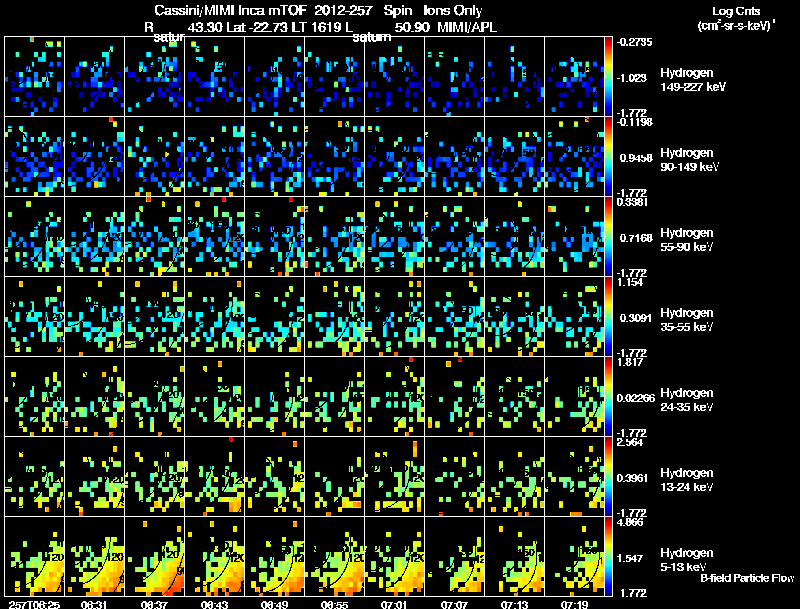Open the 5-13 keV panel at 06:37
Viewport: 800px width, 609px height.
[x=155, y=556]
